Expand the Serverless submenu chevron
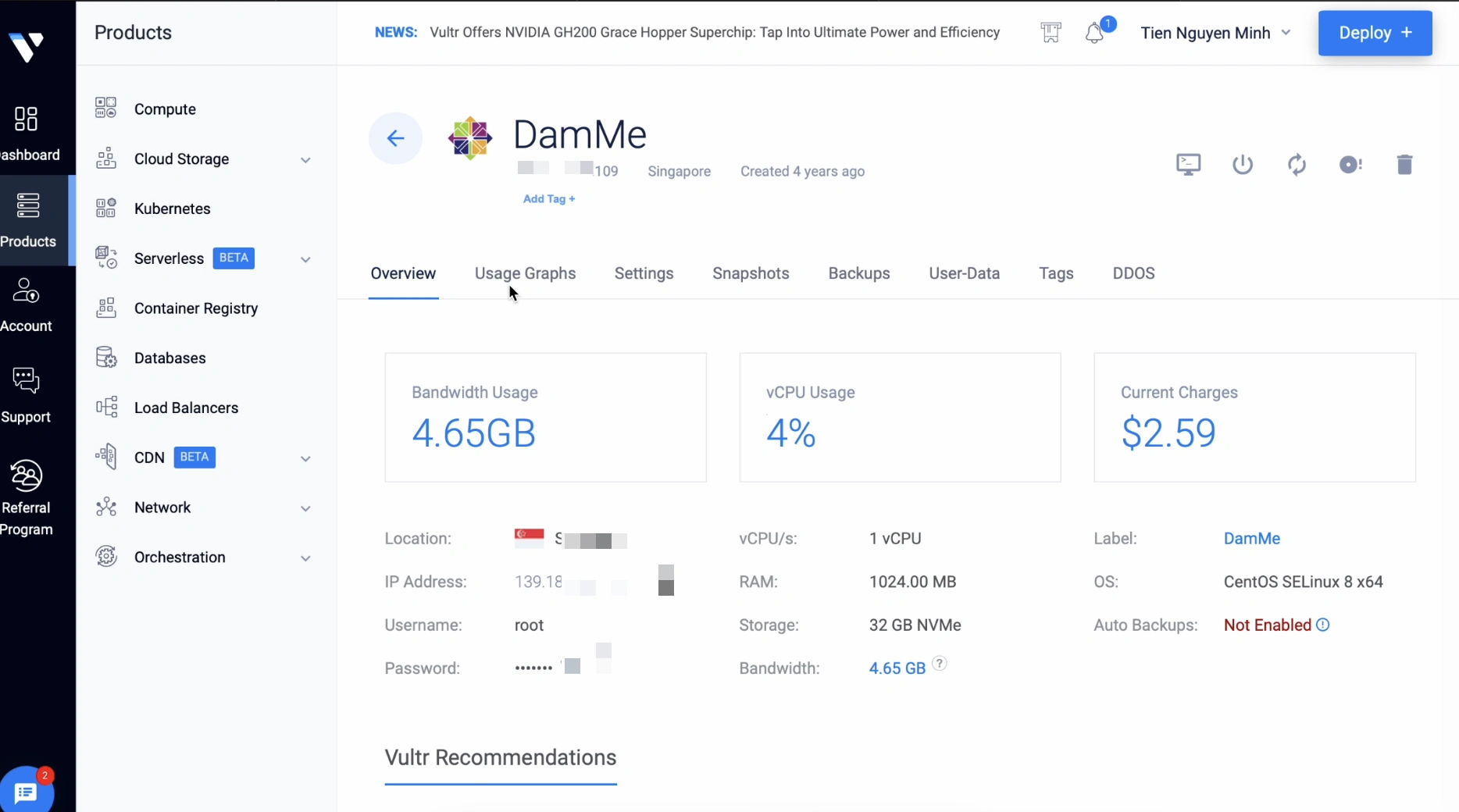 305,259
